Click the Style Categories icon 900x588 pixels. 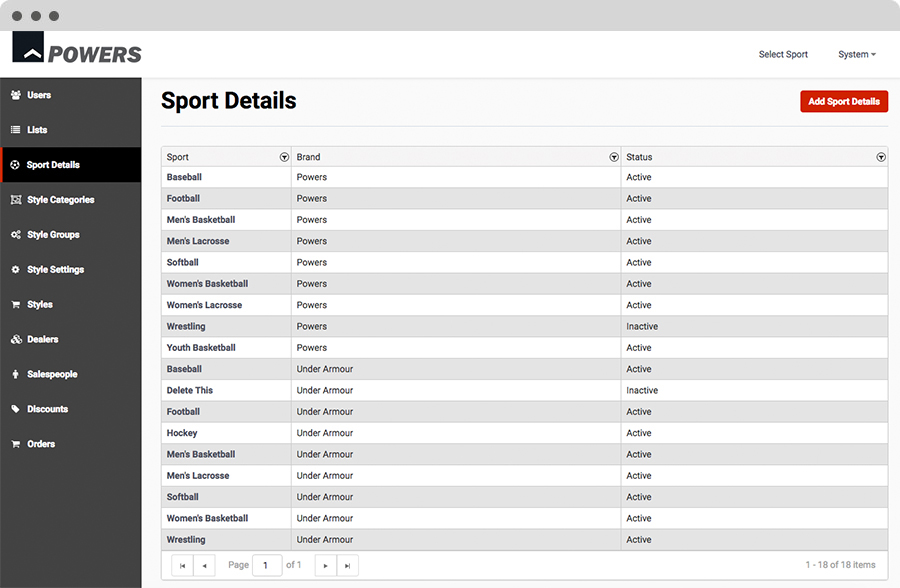tap(15, 200)
